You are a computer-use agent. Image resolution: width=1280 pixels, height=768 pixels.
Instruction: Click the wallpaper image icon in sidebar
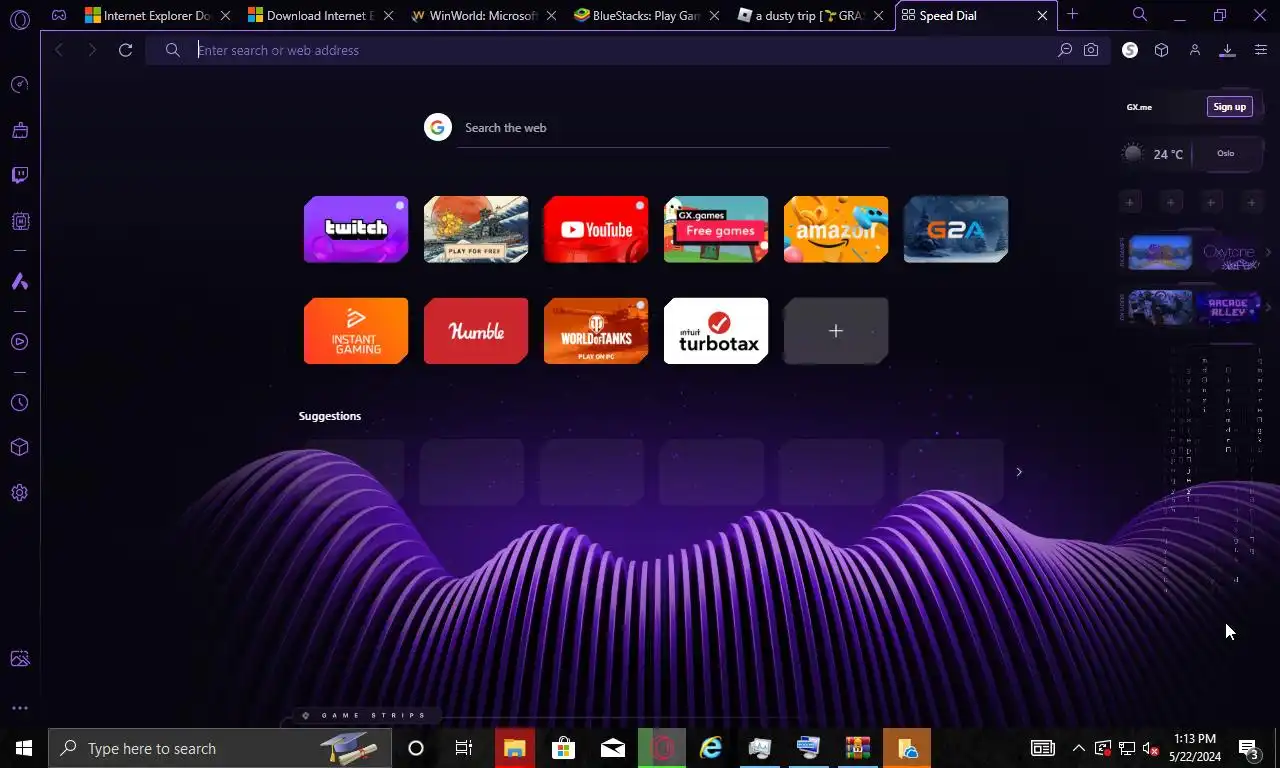point(19,659)
